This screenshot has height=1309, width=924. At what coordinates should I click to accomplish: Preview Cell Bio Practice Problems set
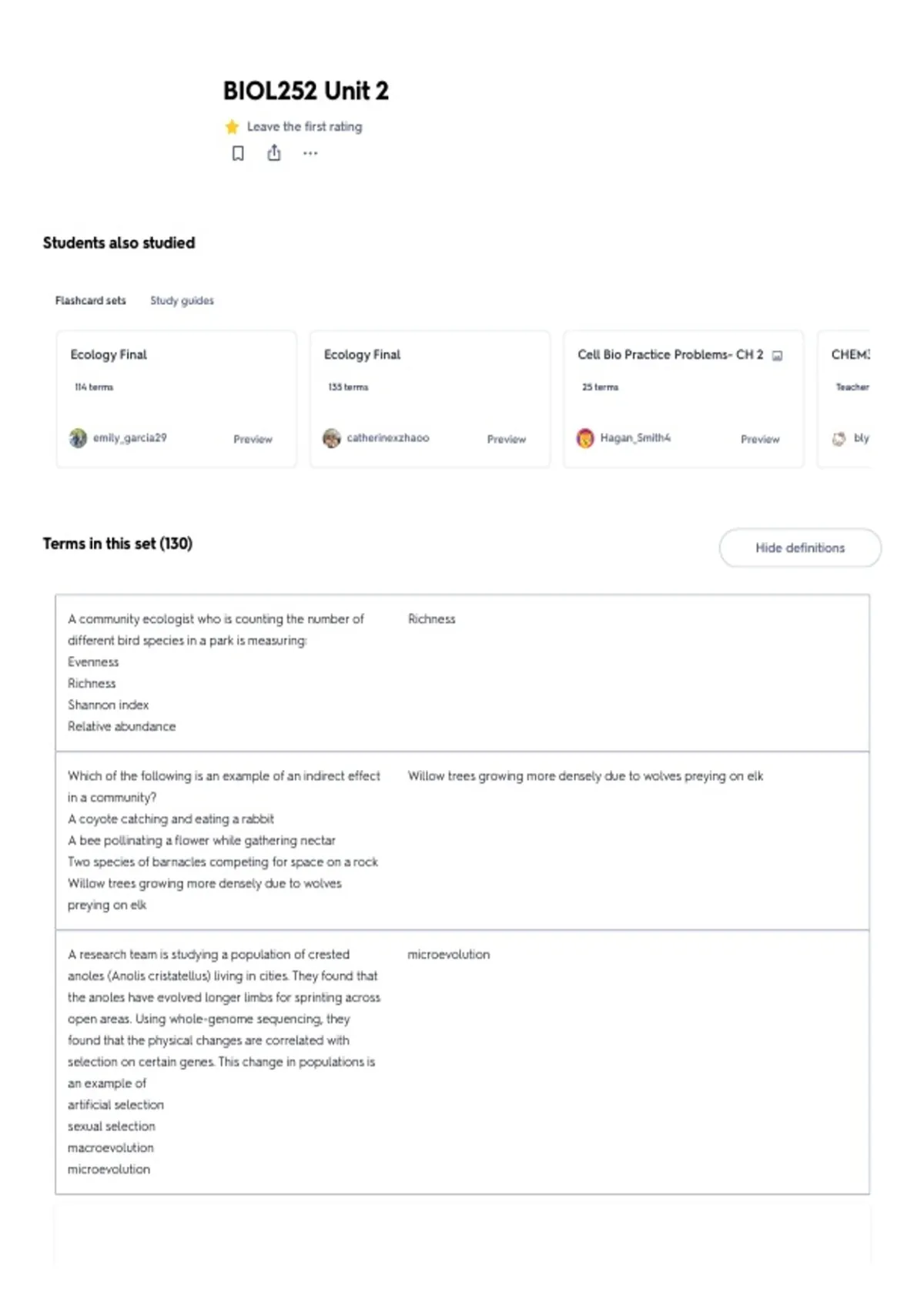(x=760, y=439)
